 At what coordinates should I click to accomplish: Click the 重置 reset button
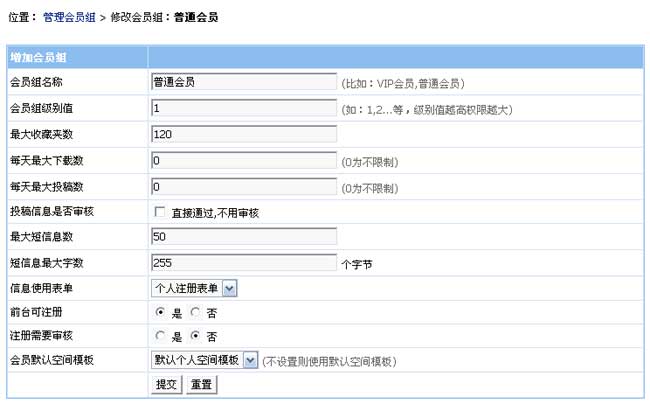pos(200,384)
